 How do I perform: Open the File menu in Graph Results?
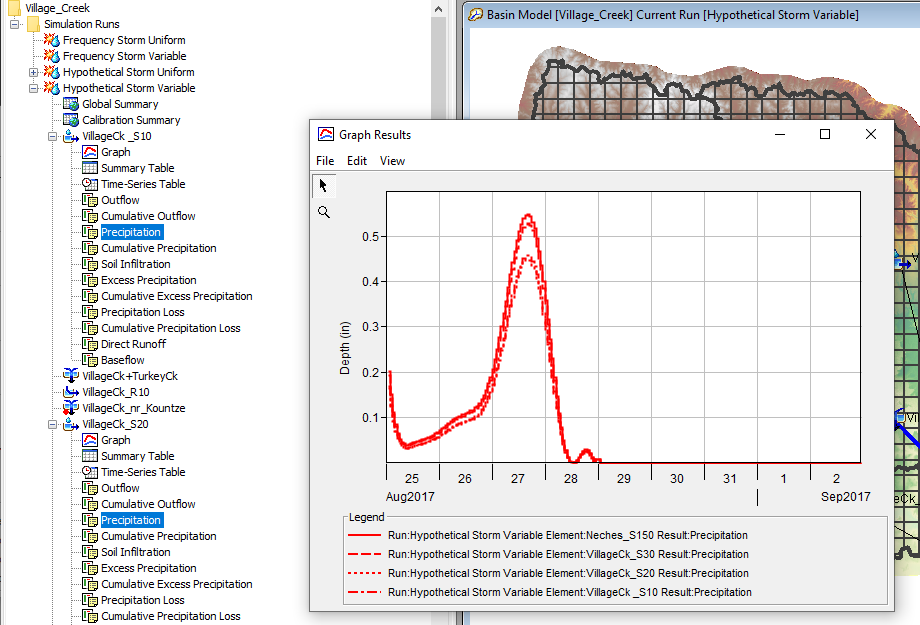325,161
